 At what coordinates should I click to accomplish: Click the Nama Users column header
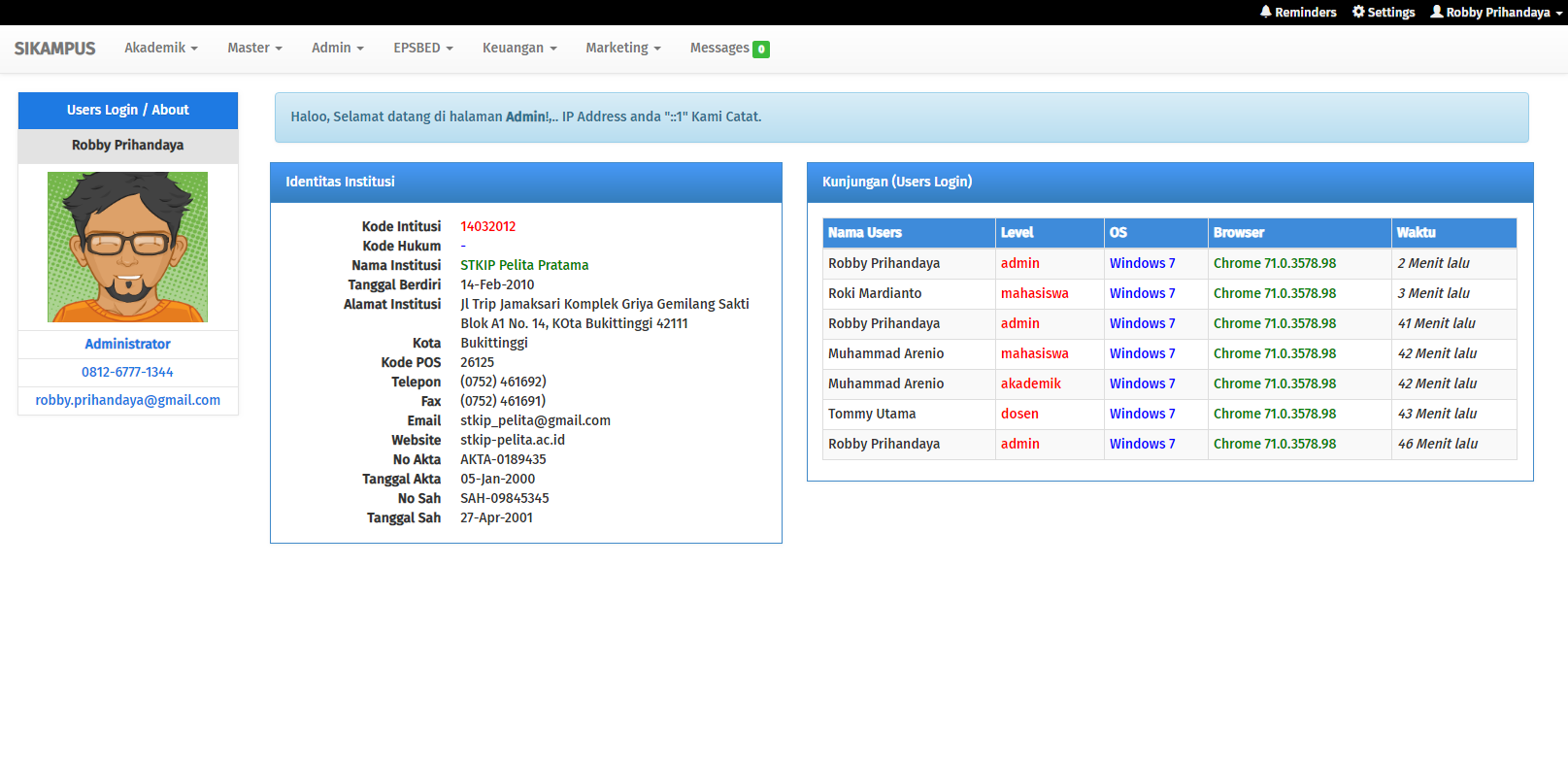pos(865,233)
